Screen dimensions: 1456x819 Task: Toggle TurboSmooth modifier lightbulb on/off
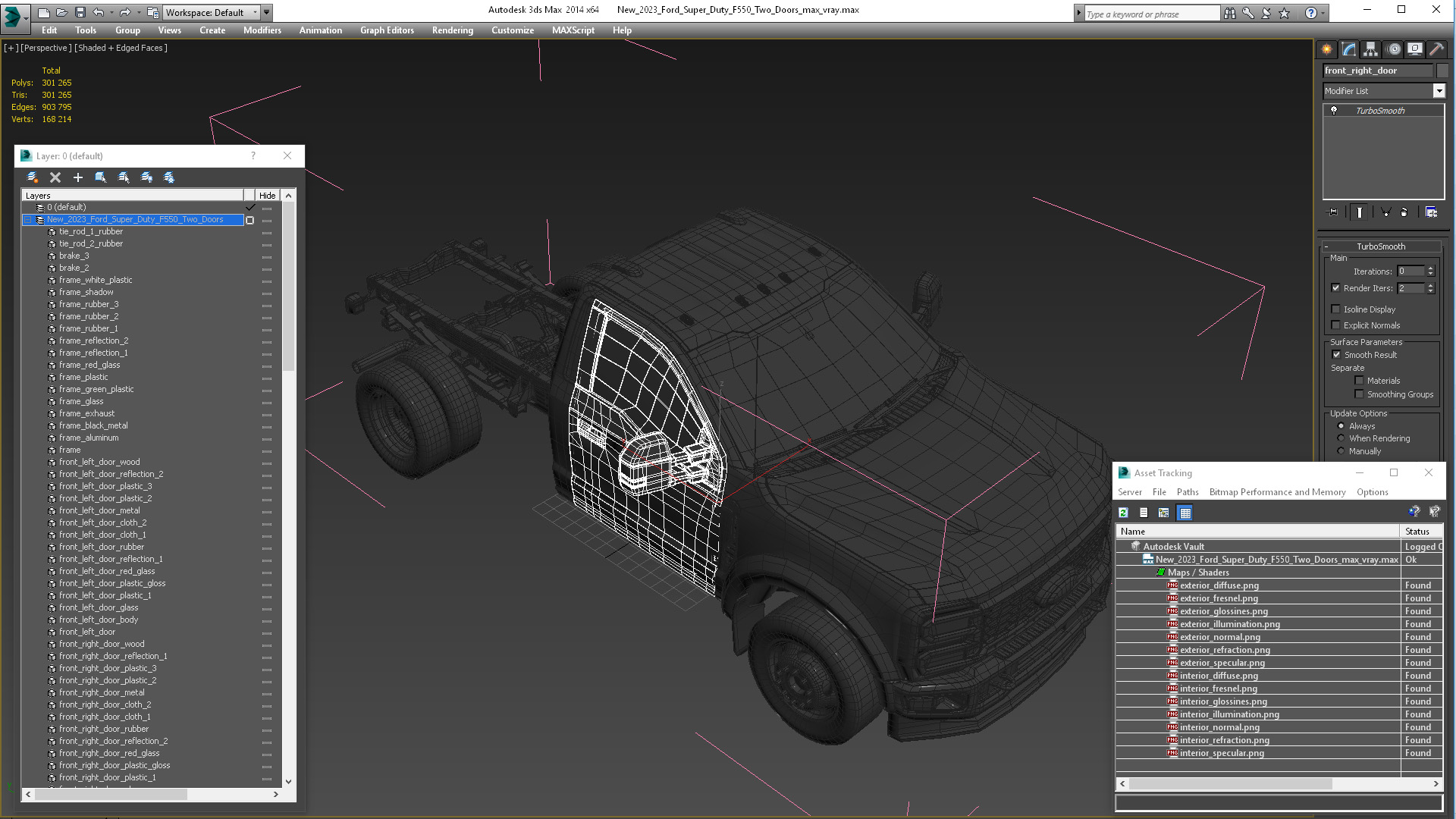[x=1334, y=111]
